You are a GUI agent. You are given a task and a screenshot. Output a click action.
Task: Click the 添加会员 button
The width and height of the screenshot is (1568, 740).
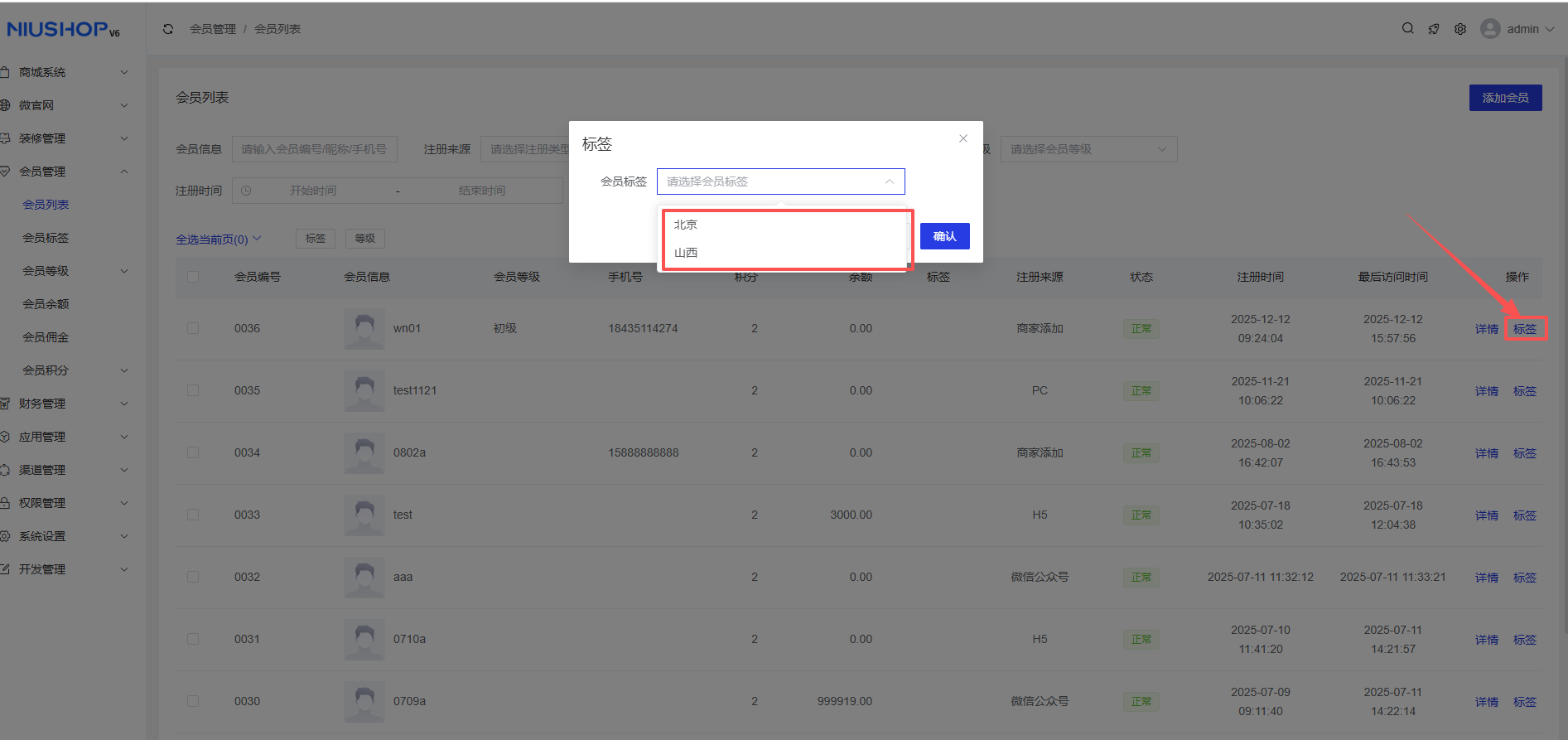[1505, 98]
